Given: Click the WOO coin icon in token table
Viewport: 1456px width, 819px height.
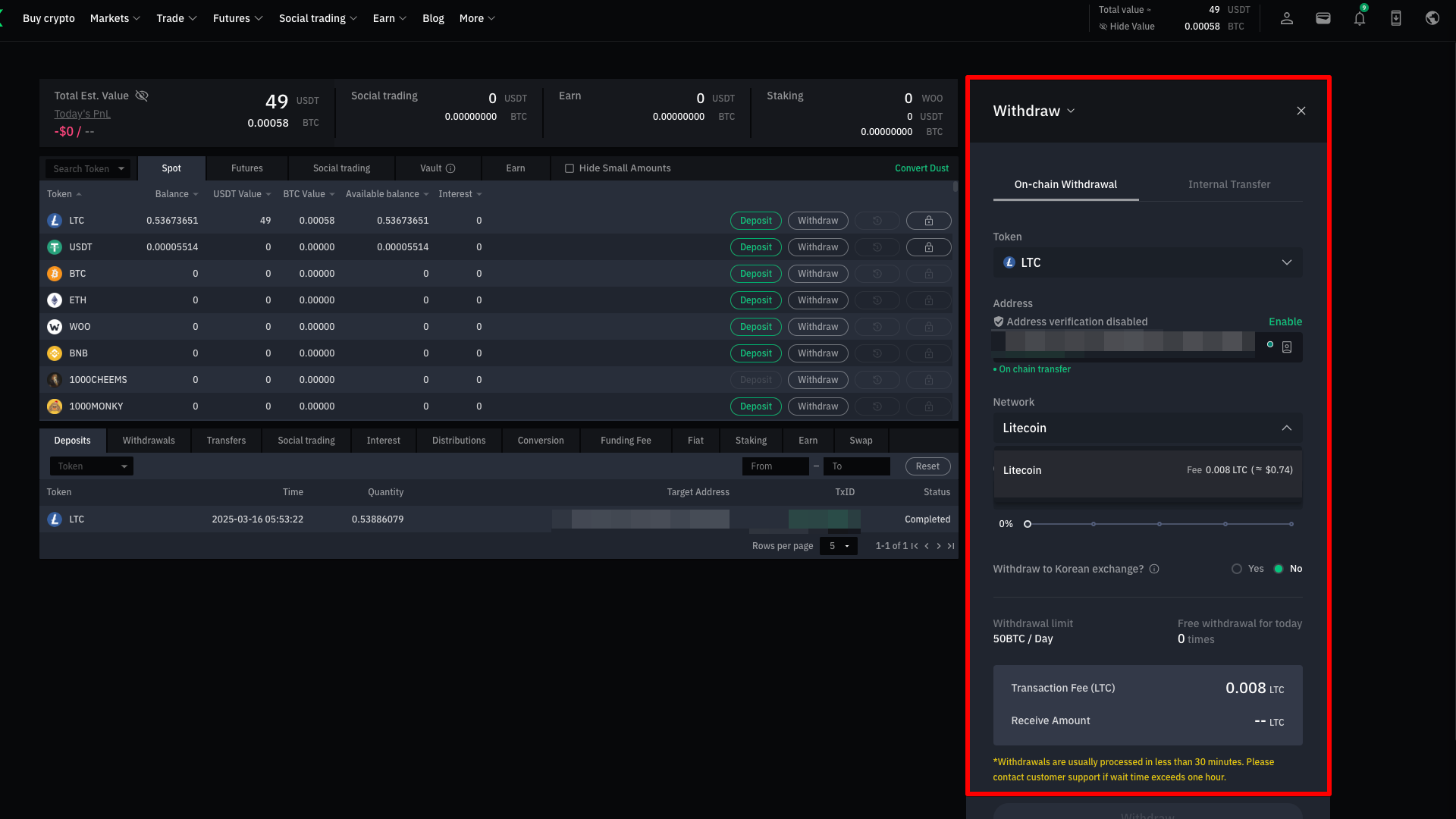Looking at the screenshot, I should coord(55,327).
